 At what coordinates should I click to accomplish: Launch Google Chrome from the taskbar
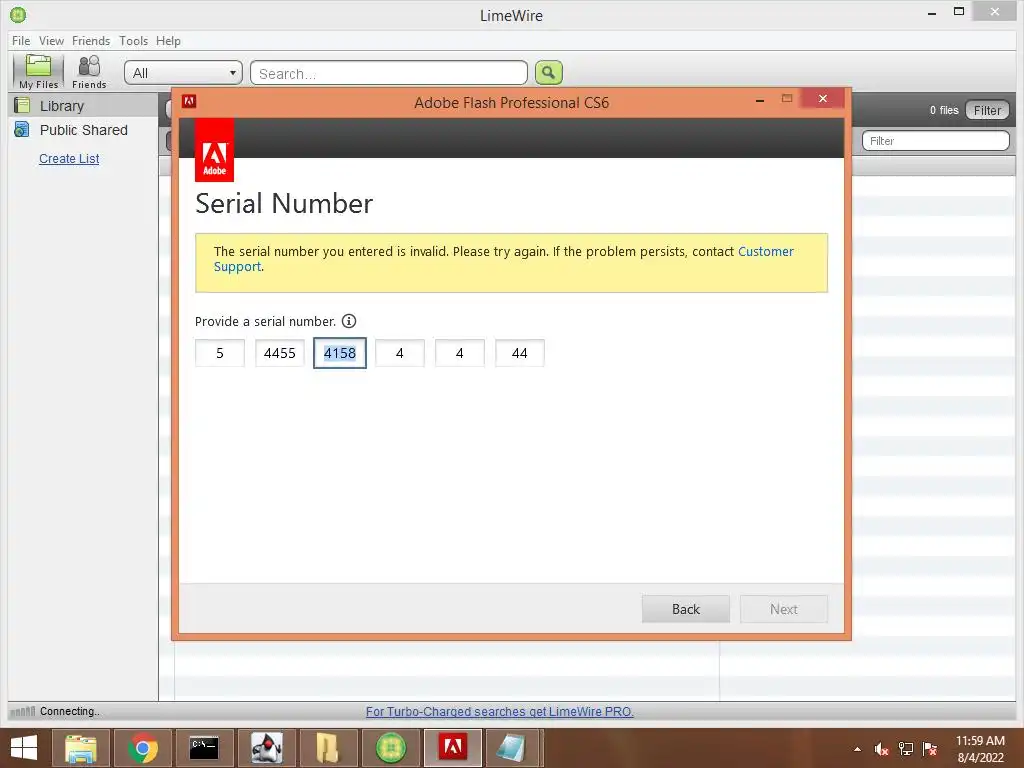(142, 748)
